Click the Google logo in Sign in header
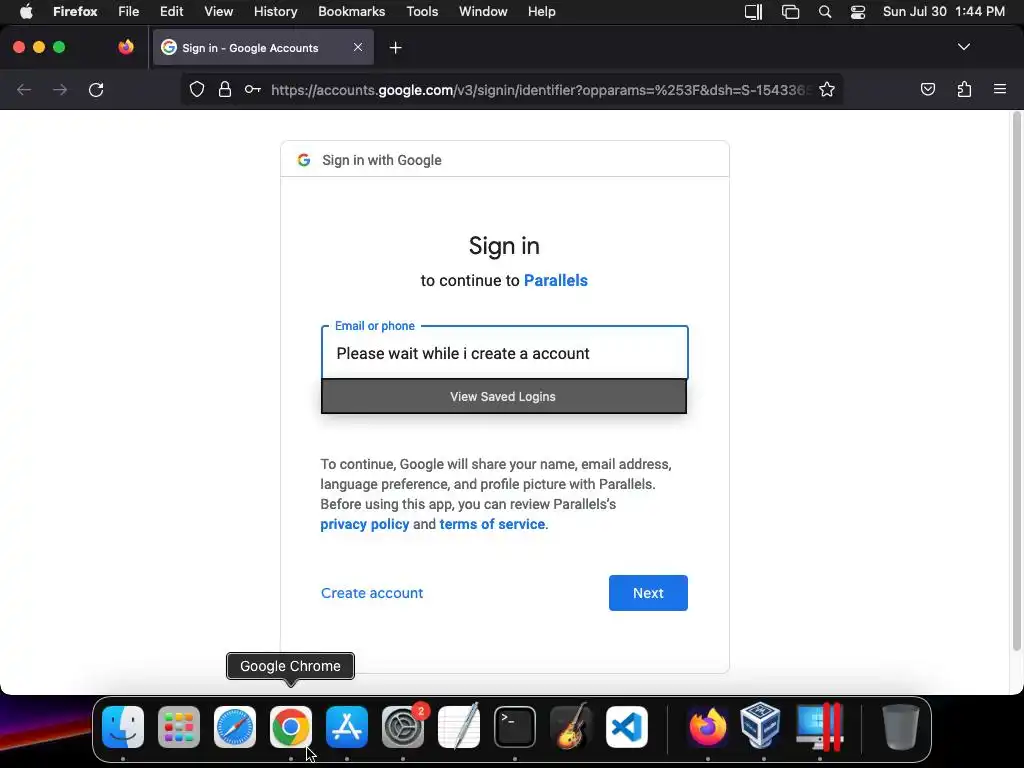This screenshot has height=768, width=1024. click(304, 160)
